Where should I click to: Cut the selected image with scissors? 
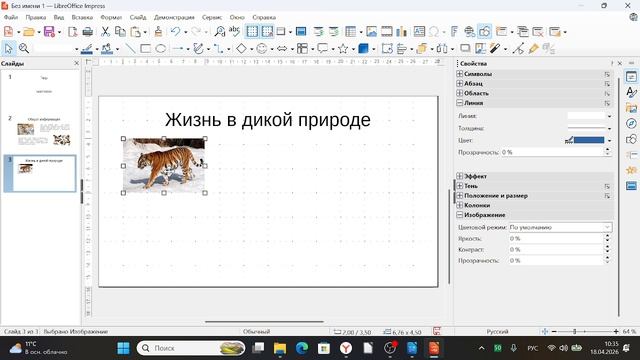point(105,32)
